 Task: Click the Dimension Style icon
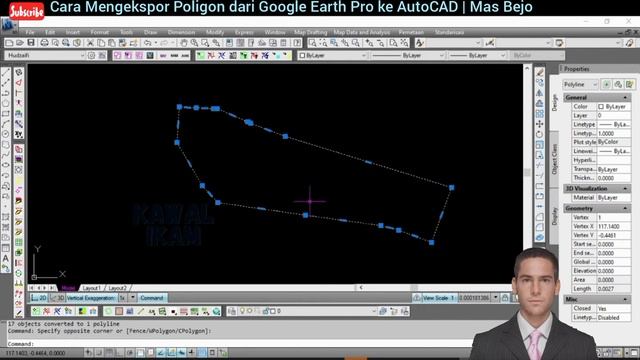pyautogui.click(x=490, y=43)
